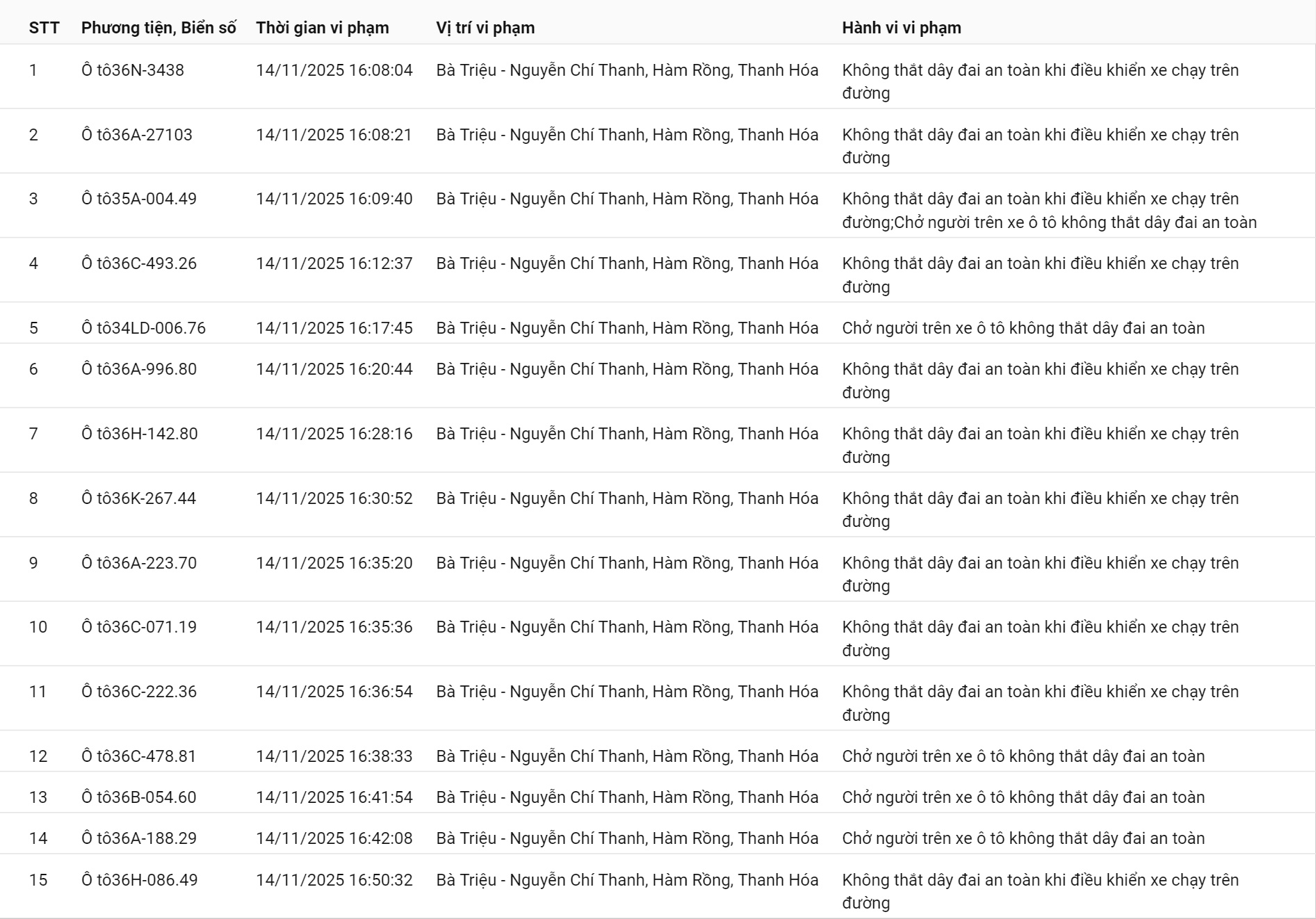Image resolution: width=1316 pixels, height=919 pixels.
Task: Select the row numbered 6
Action: coord(33,369)
